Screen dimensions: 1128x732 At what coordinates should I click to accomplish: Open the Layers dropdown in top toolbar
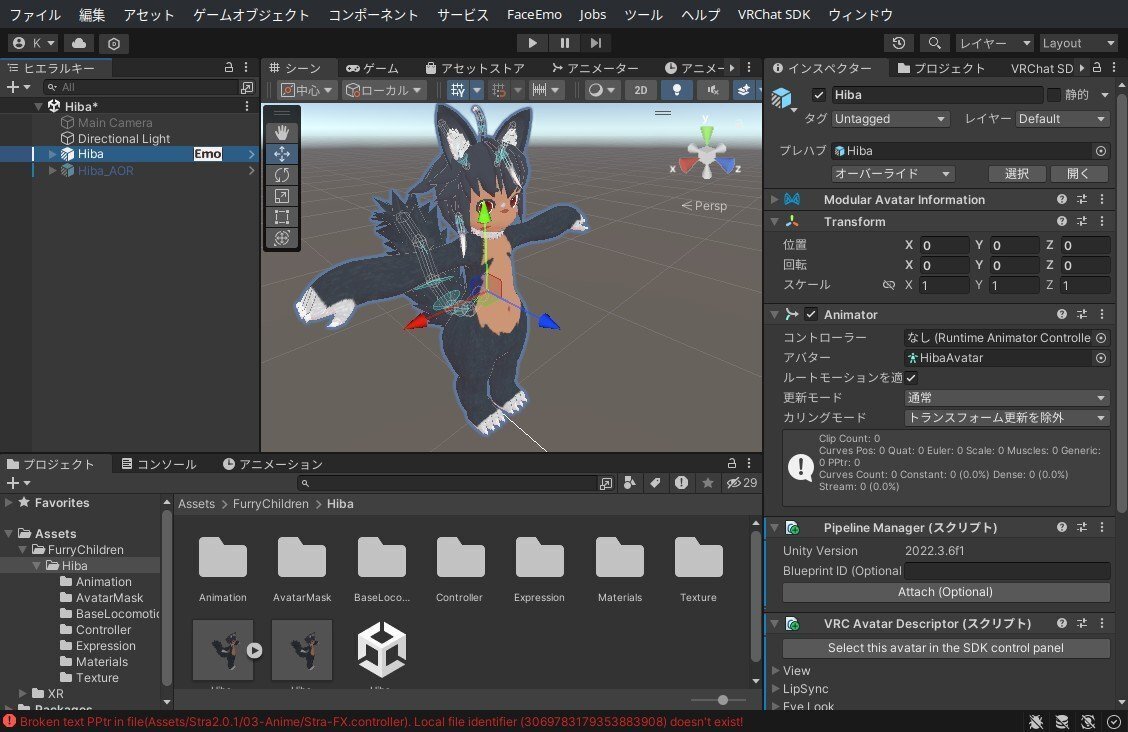click(x=995, y=43)
